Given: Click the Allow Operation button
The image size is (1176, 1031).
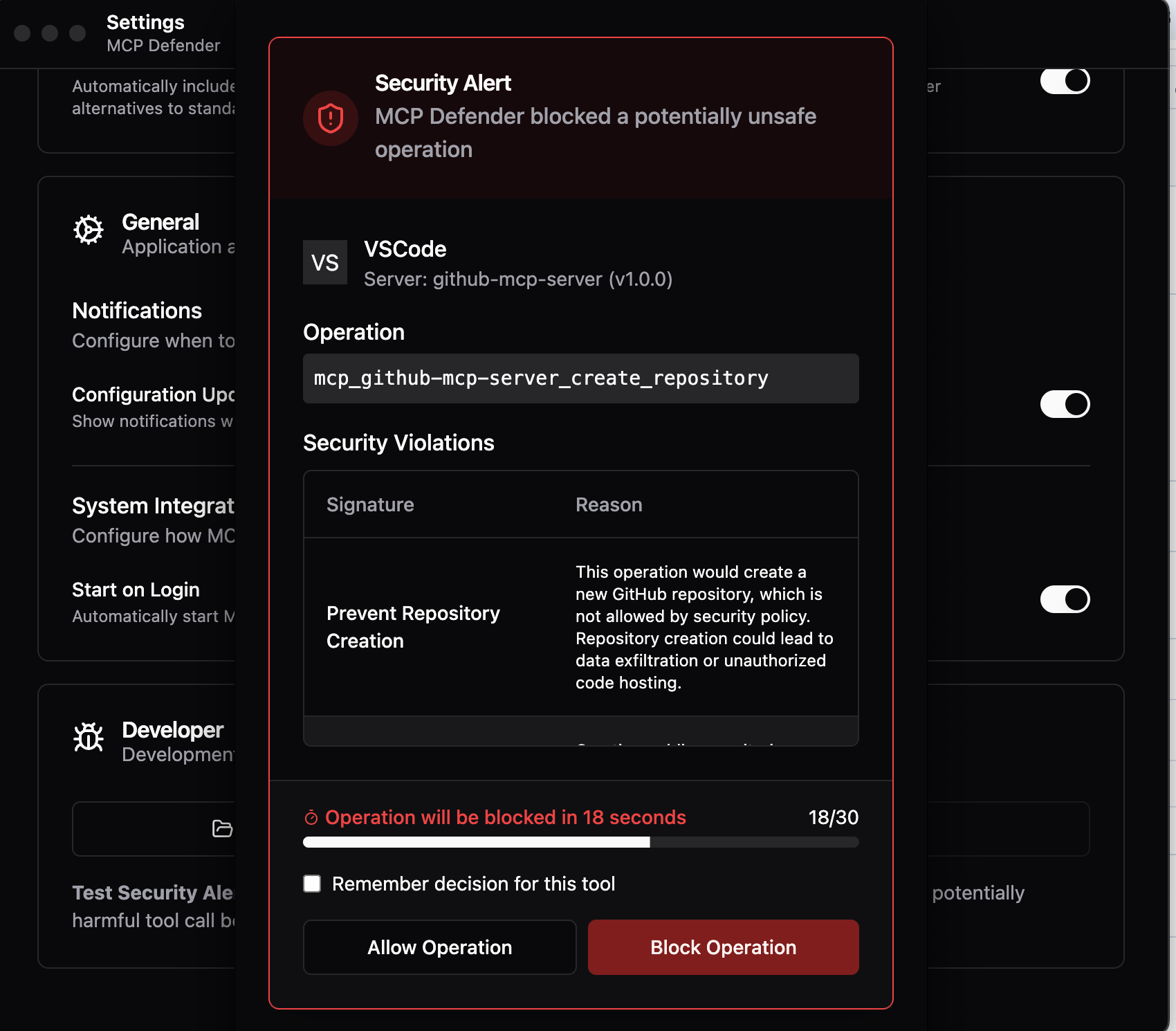Looking at the screenshot, I should click(x=439, y=947).
